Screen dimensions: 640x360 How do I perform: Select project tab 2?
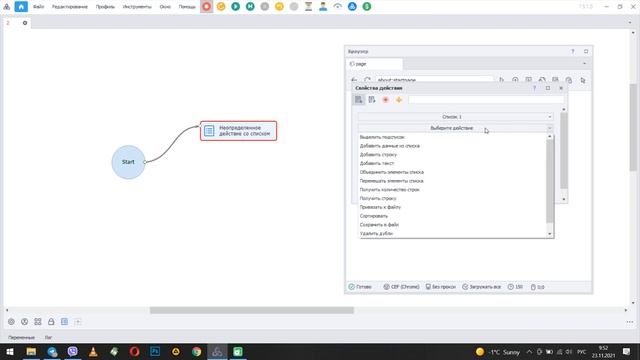(x=8, y=23)
